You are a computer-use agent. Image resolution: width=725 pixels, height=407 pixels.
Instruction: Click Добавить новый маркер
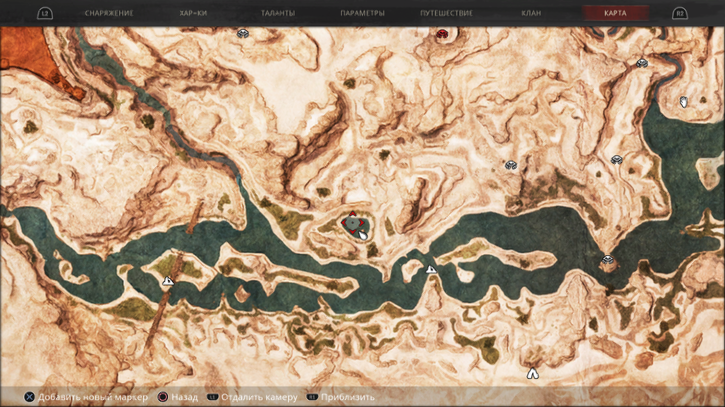click(93, 397)
